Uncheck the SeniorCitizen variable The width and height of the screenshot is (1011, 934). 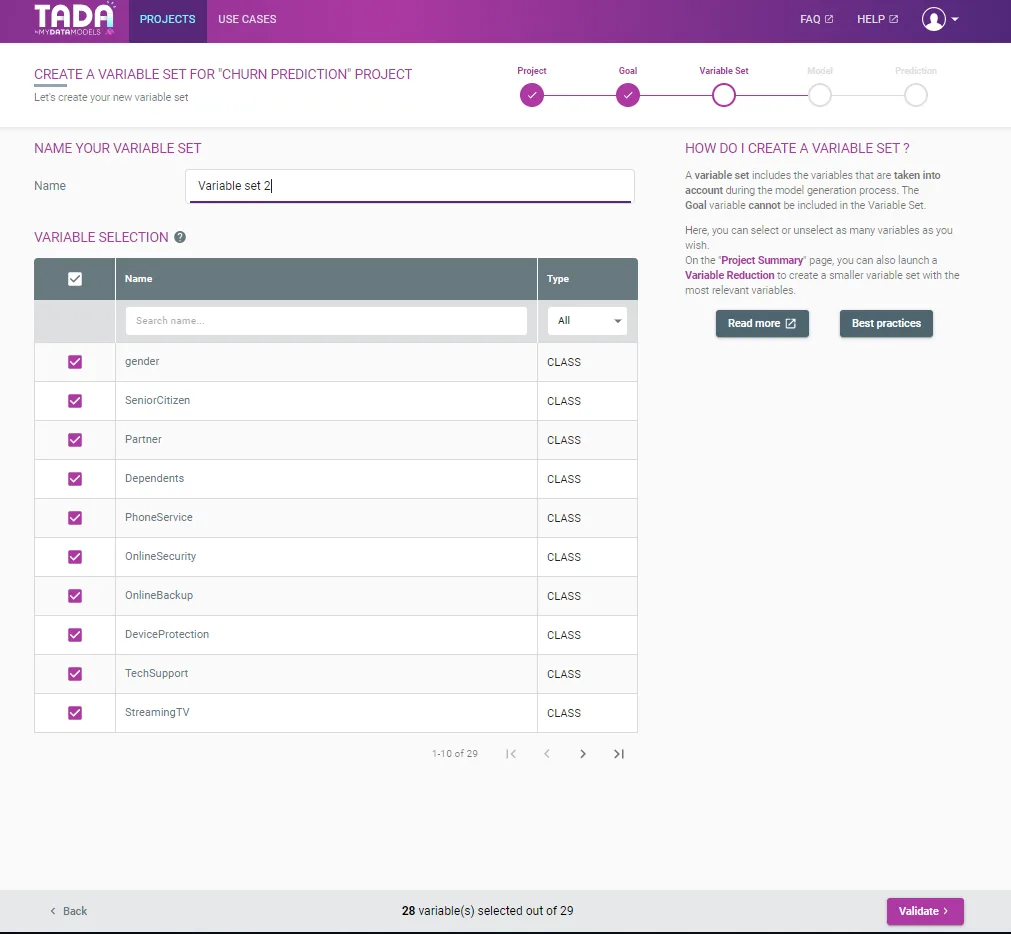click(x=75, y=401)
